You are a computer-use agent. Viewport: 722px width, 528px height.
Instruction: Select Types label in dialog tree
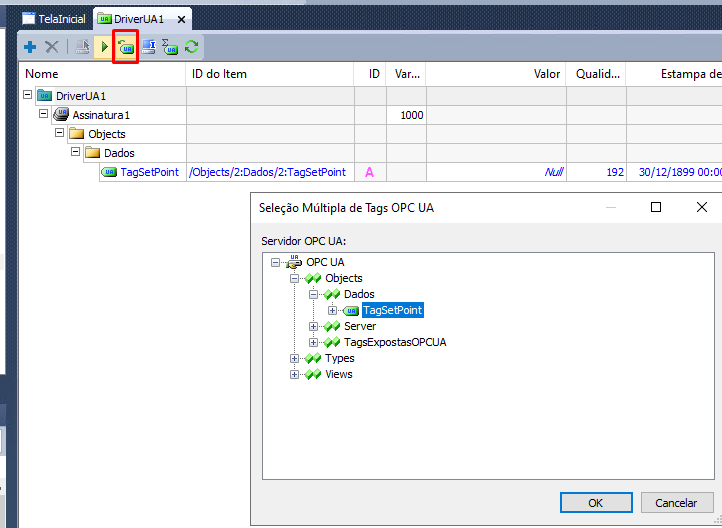pyautogui.click(x=339, y=358)
